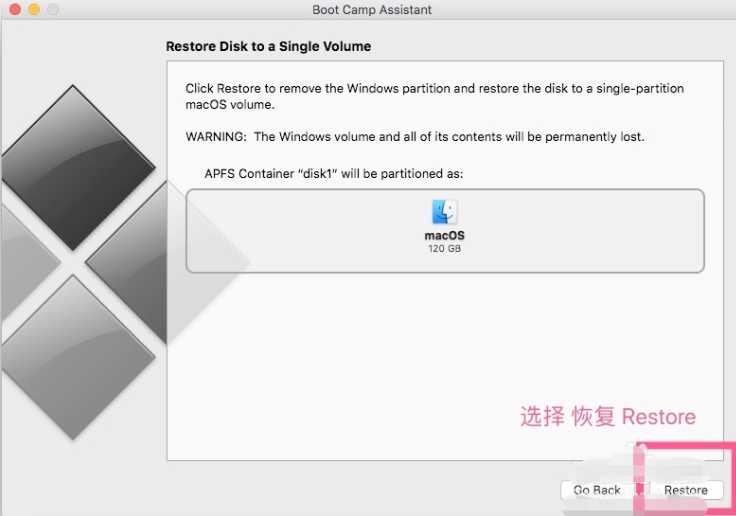Click right diamond of Boot Camp logo
The width and height of the screenshot is (736, 516).
140,260
